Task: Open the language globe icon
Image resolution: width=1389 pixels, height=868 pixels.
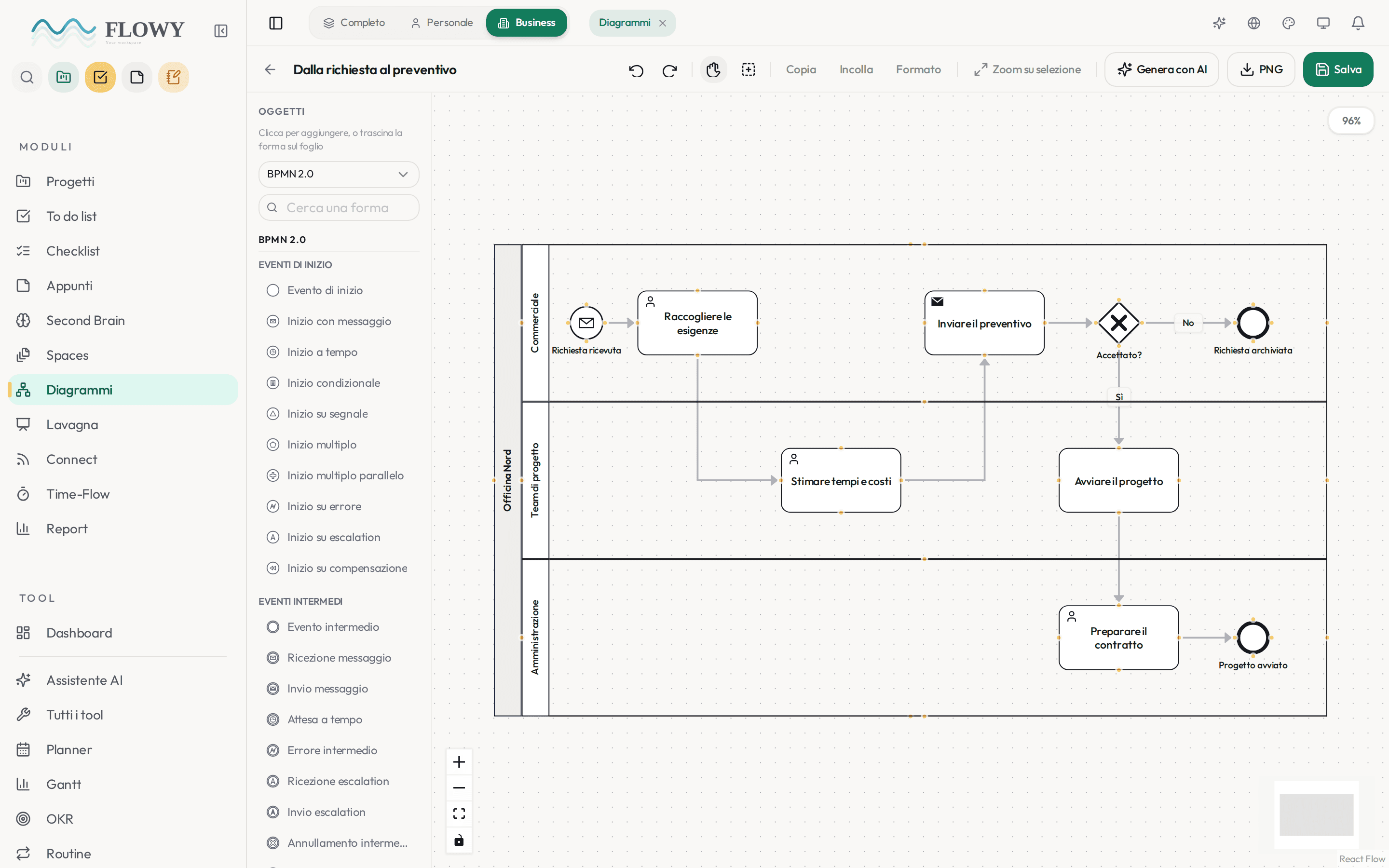Action: 1253,23
